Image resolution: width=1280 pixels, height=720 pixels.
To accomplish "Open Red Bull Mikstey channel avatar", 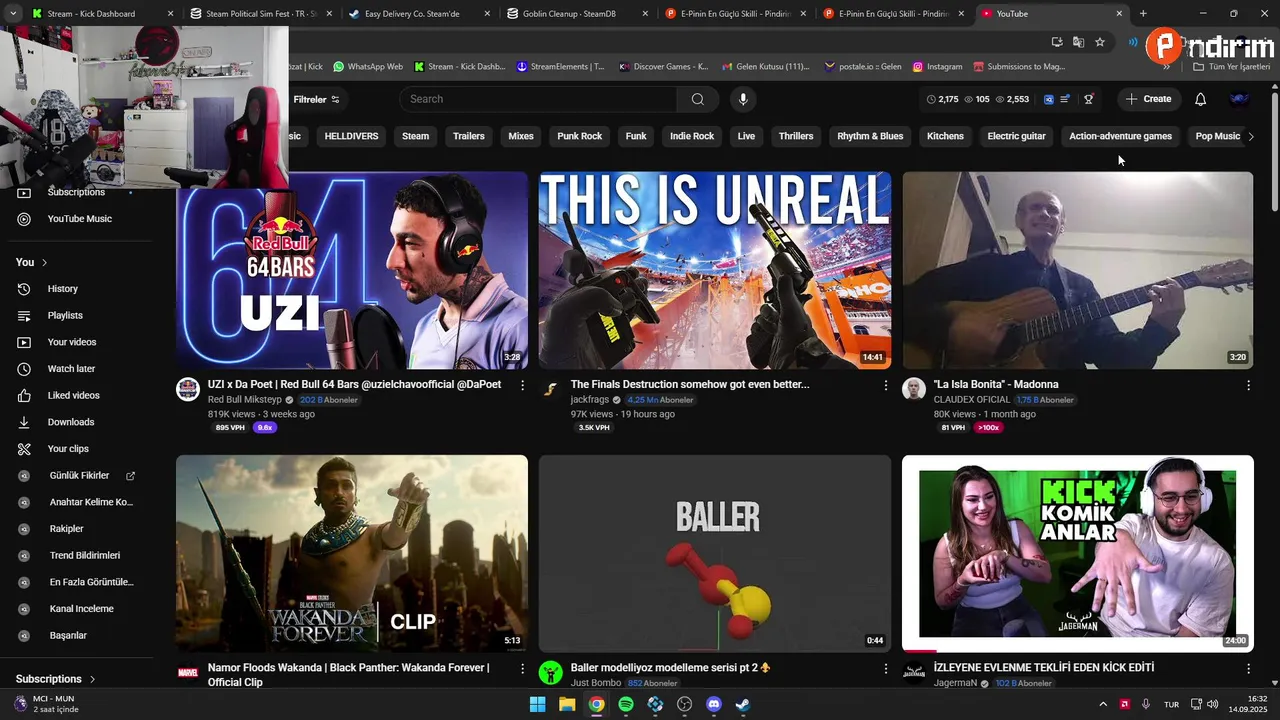I will 188,389.
